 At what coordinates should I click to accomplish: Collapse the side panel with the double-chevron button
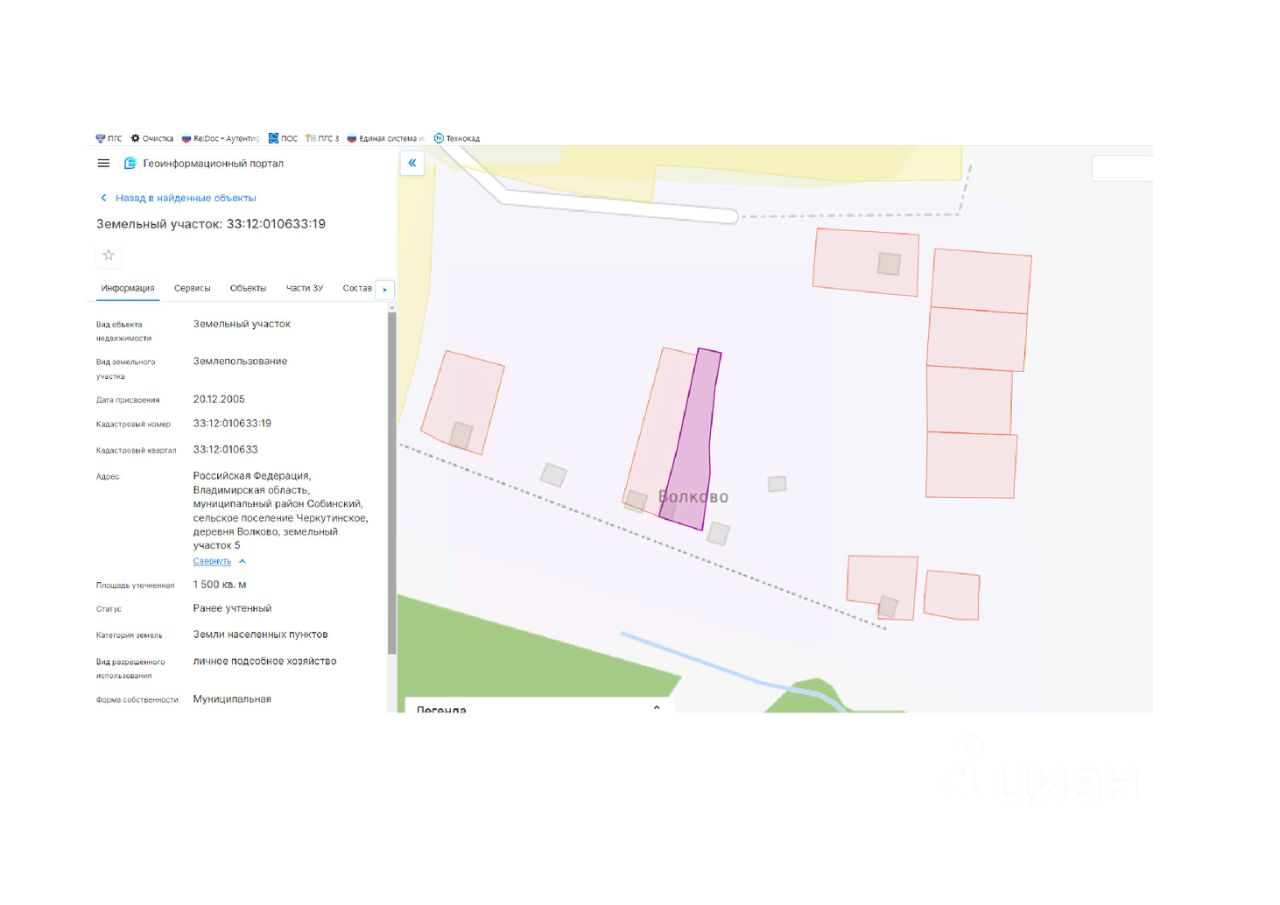point(412,163)
